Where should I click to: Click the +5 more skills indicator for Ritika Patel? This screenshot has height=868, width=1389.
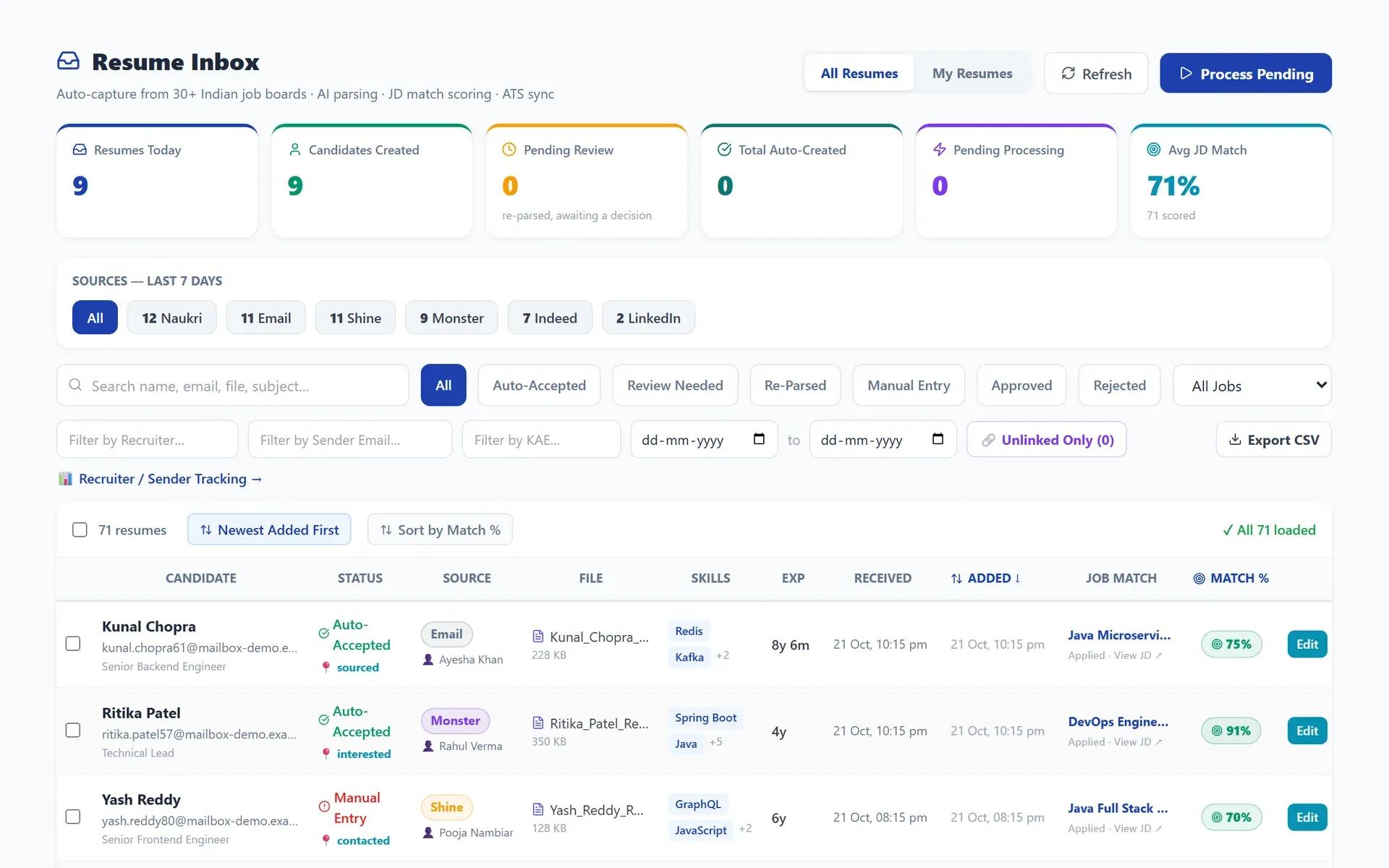[715, 742]
